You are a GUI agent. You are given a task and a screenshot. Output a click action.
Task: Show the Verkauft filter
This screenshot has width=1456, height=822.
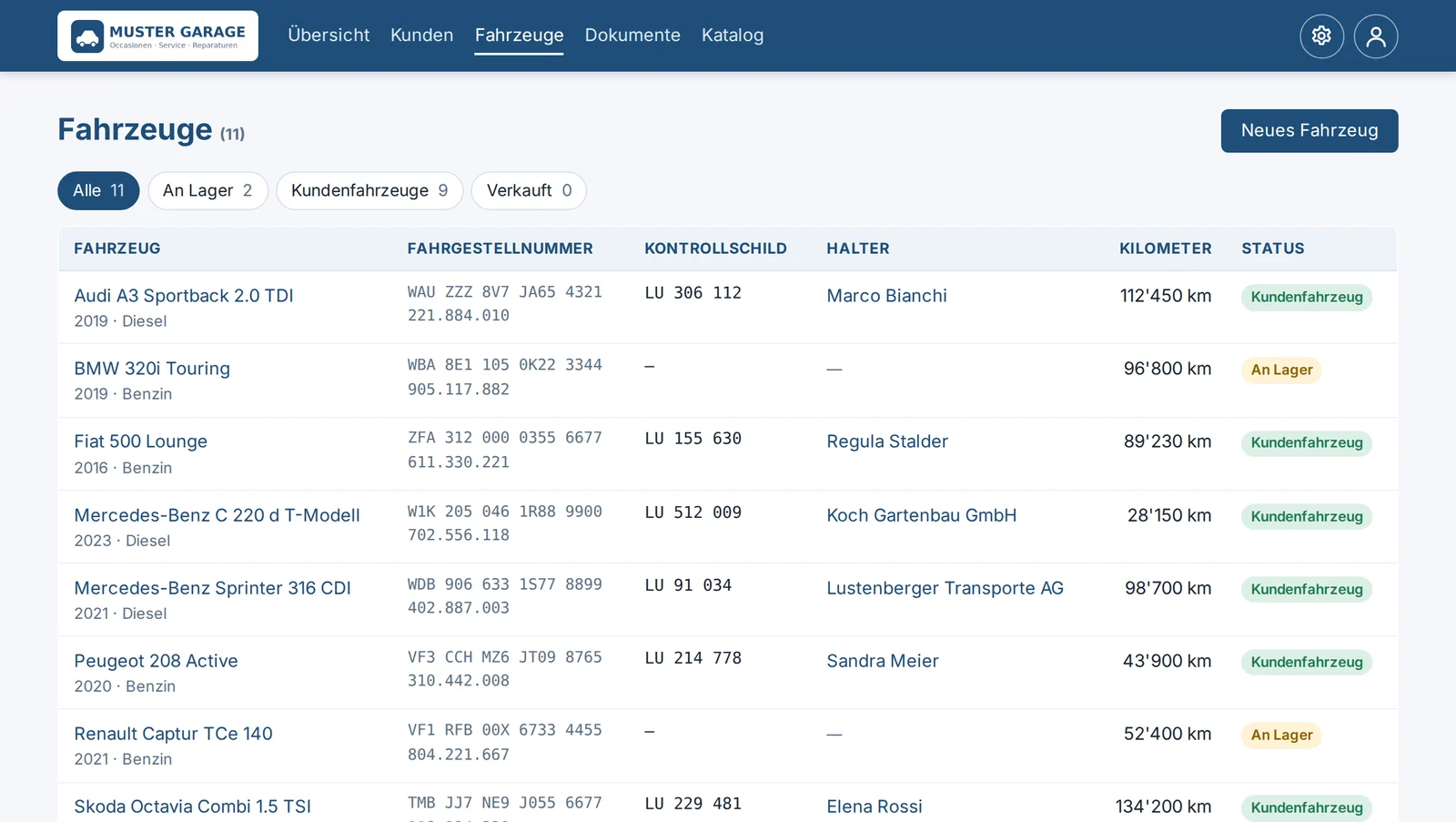[529, 190]
